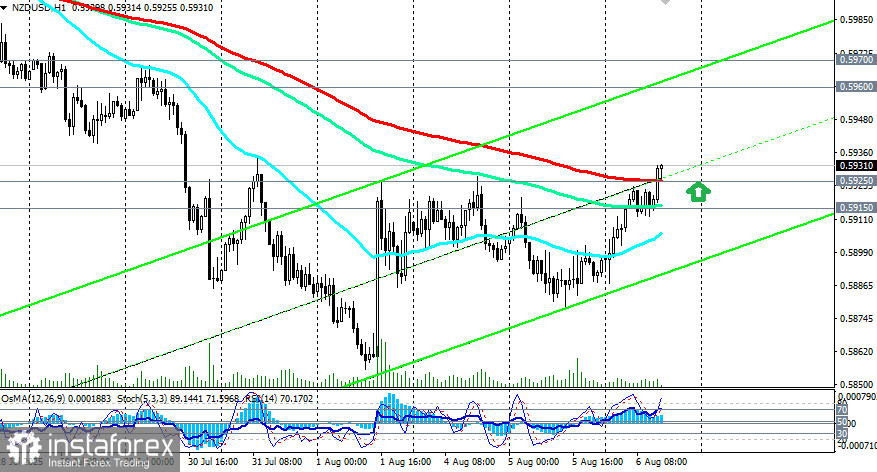Screen dimensions: 877x472
Task: Click the Stoch(5,3,3) indicator label
Action: tap(142, 399)
